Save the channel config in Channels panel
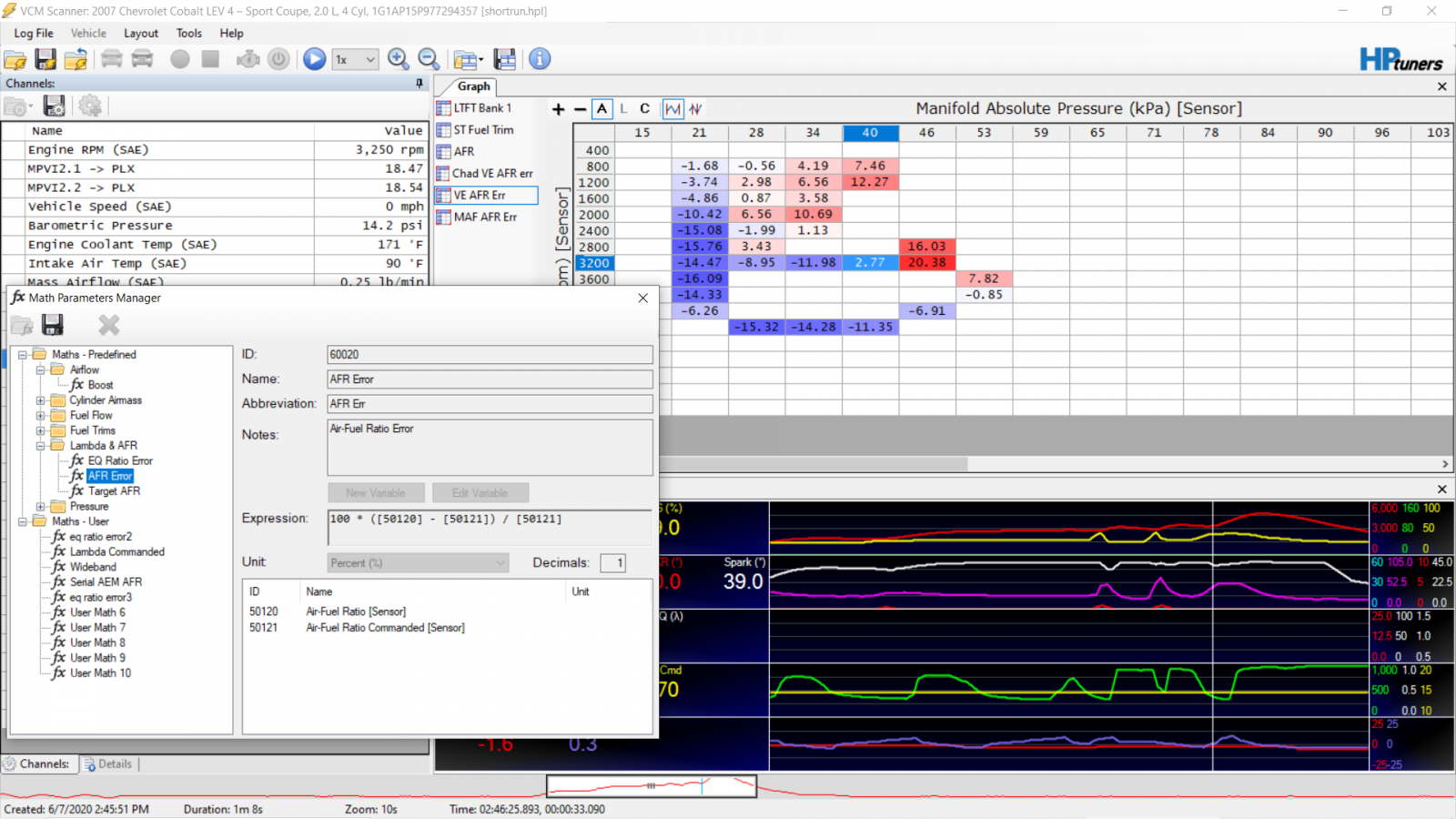 pyautogui.click(x=55, y=106)
